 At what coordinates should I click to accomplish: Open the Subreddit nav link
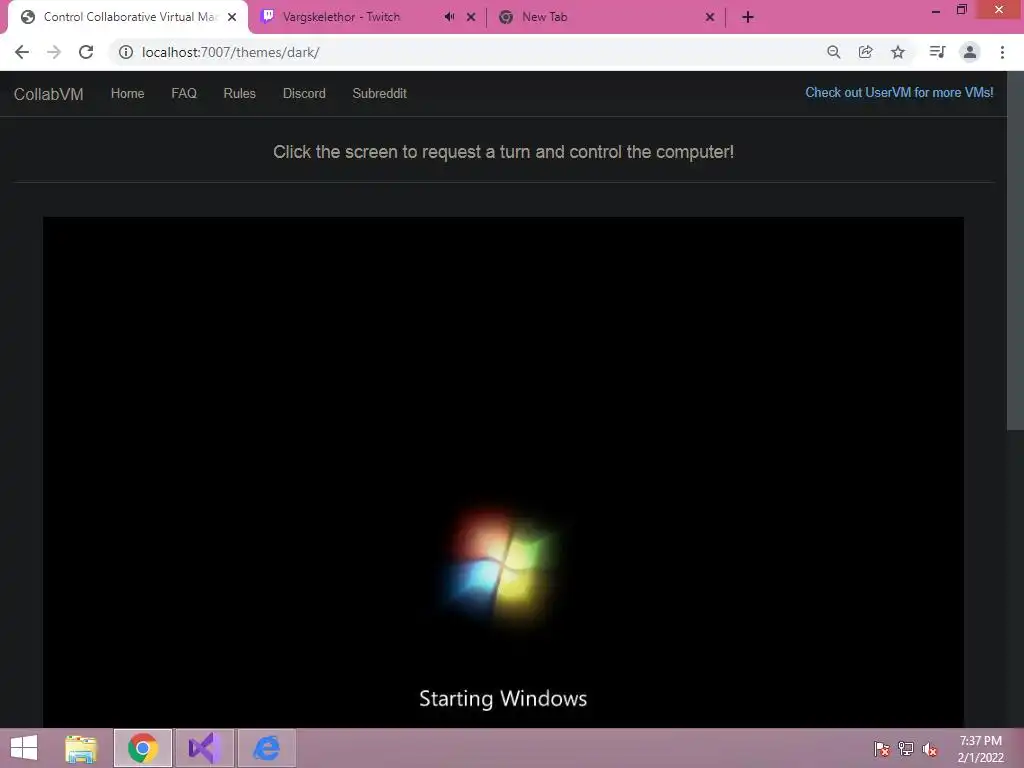tap(379, 93)
